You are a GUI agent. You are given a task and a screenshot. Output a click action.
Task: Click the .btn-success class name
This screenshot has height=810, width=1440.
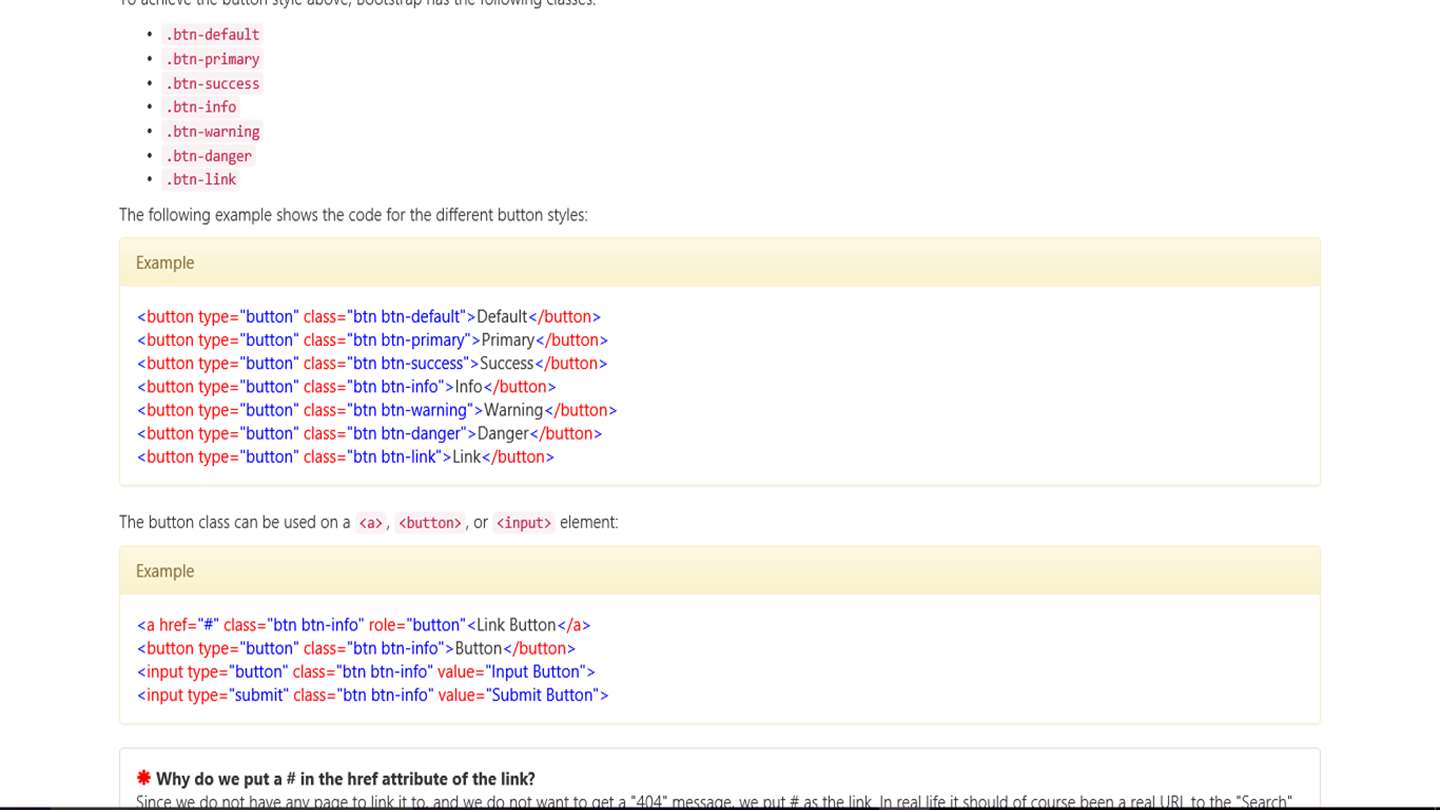[212, 83]
